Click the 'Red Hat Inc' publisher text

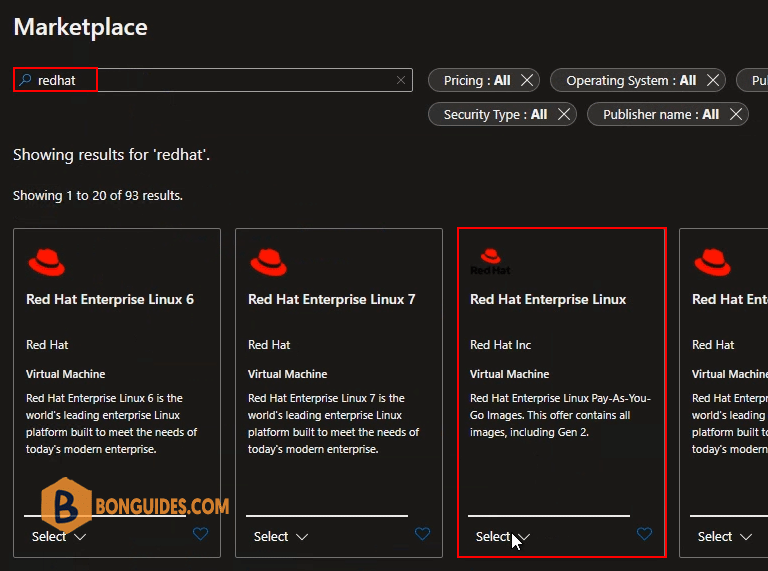pyautogui.click(x=501, y=345)
